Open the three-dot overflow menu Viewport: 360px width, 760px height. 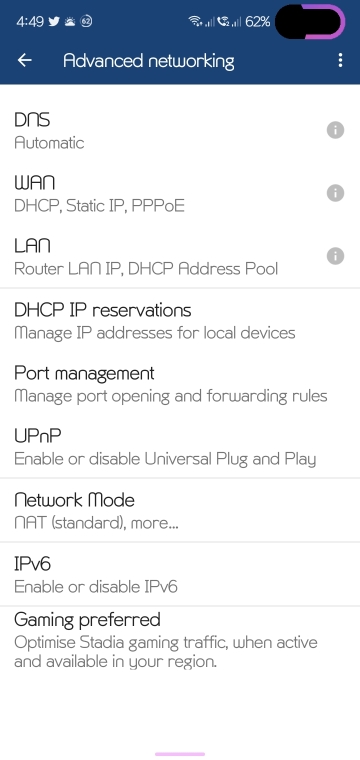click(x=340, y=60)
